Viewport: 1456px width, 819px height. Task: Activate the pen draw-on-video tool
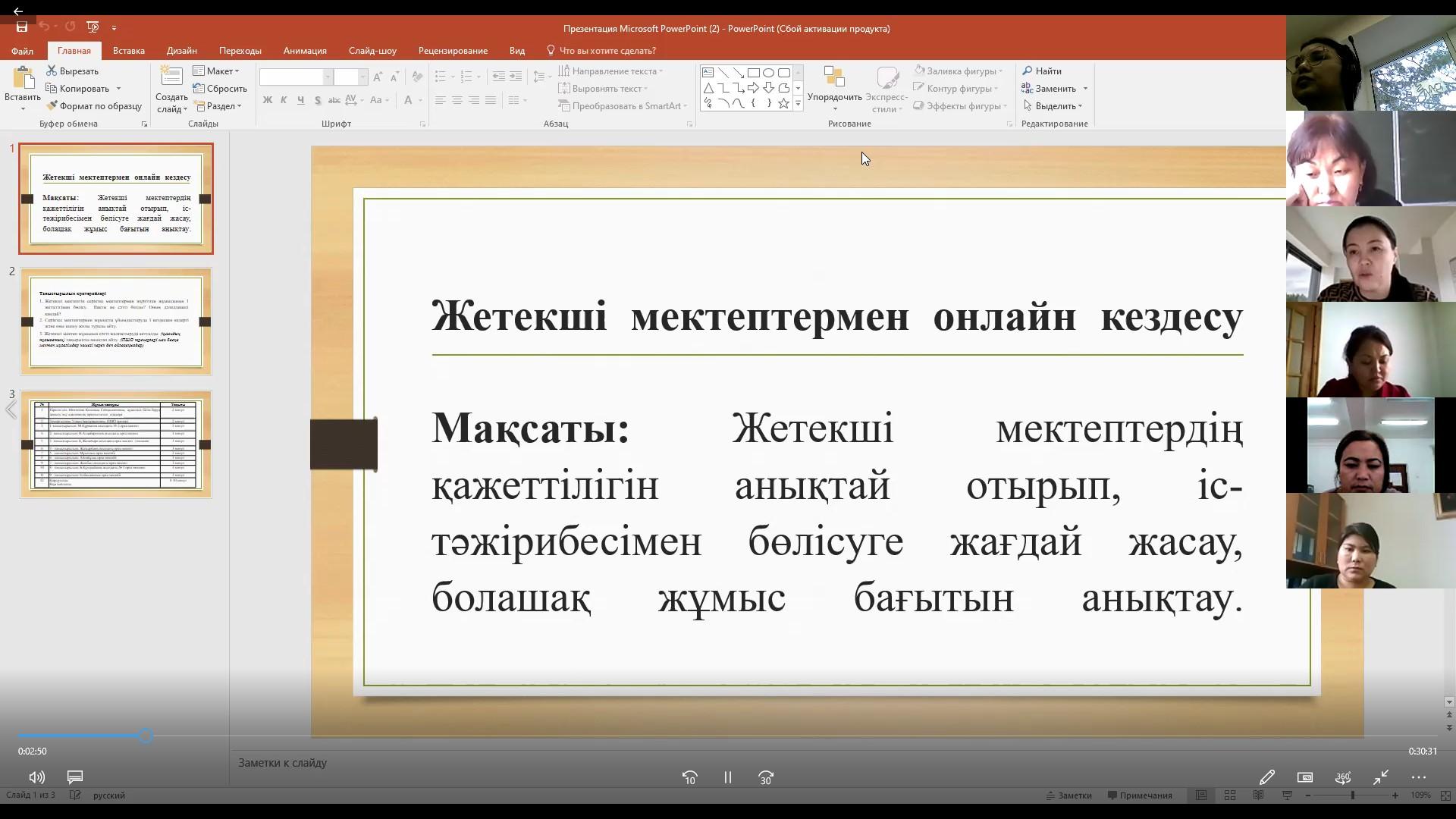click(x=1266, y=777)
